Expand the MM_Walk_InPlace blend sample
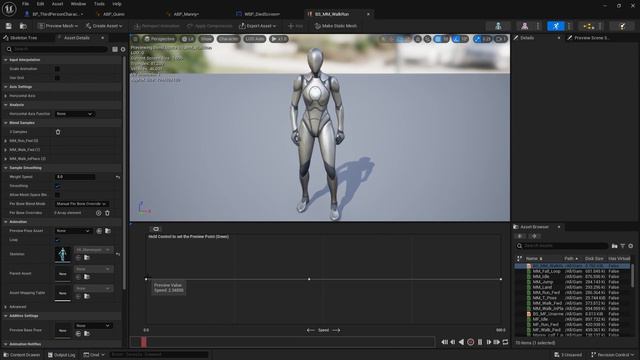 coord(6,159)
